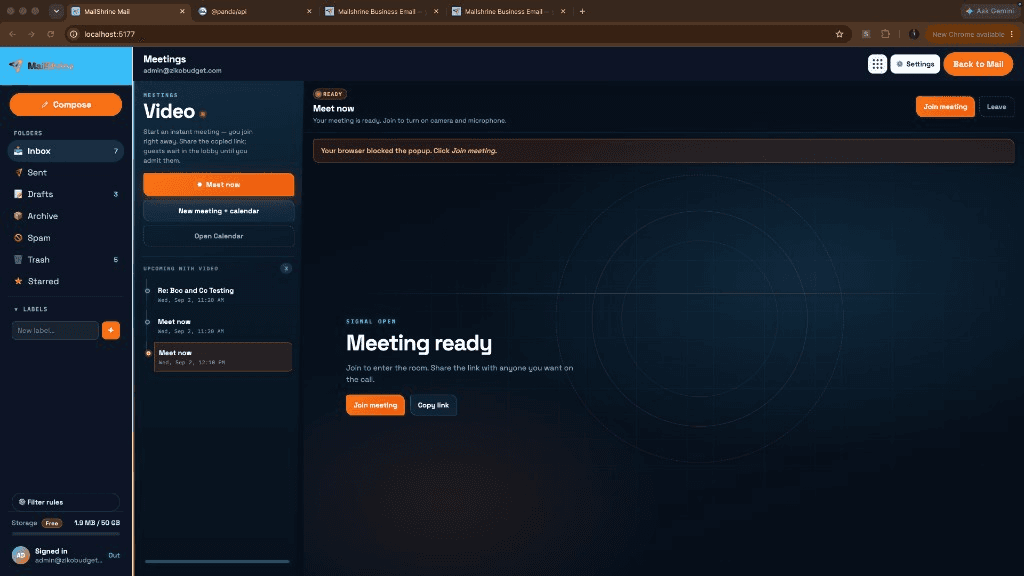Click the browser back arrow

(x=12, y=34)
